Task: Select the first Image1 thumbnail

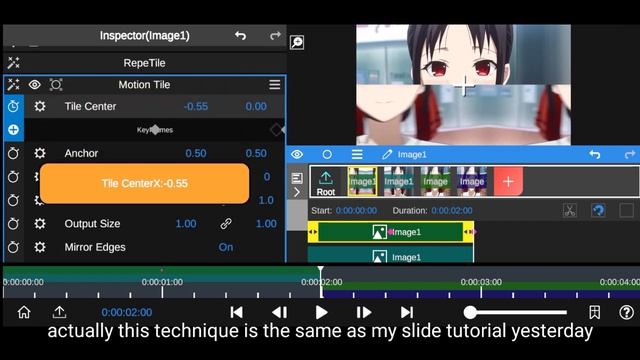Action: [x=362, y=181]
